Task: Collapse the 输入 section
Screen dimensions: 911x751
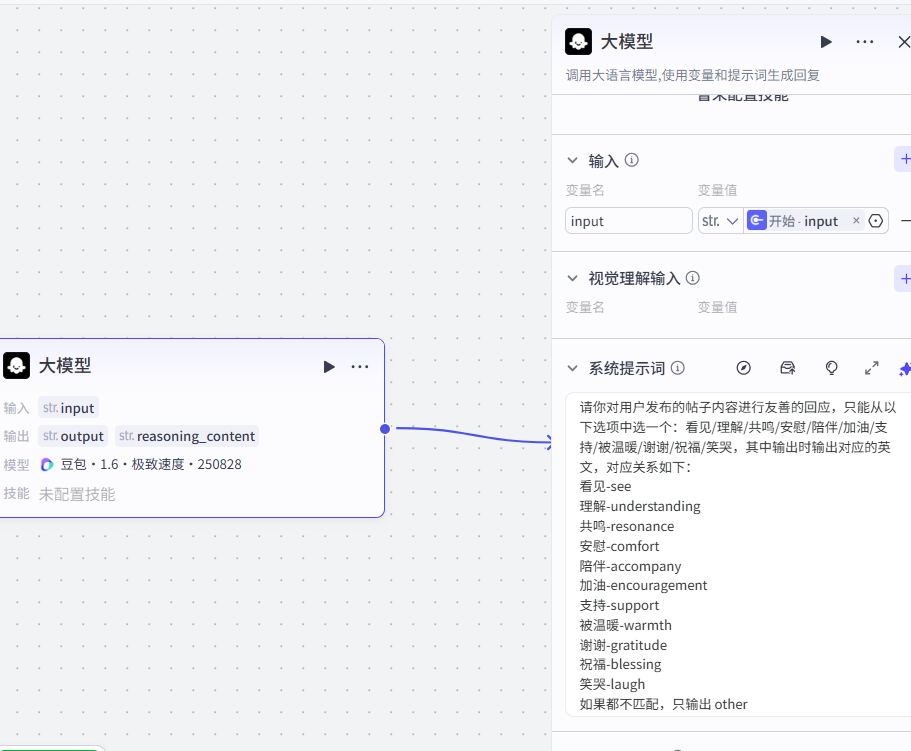Action: (573, 160)
